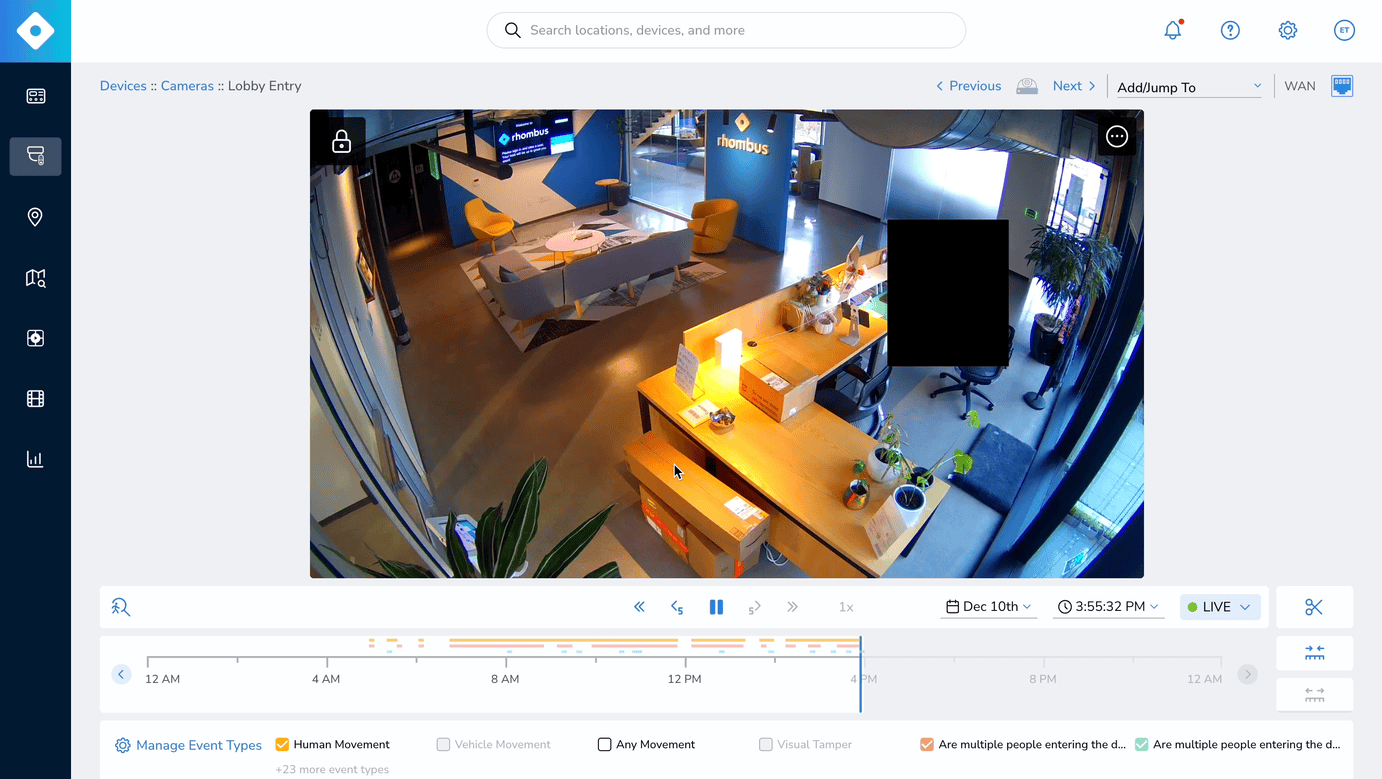Click the scissors clip tool

[x=1314, y=607]
